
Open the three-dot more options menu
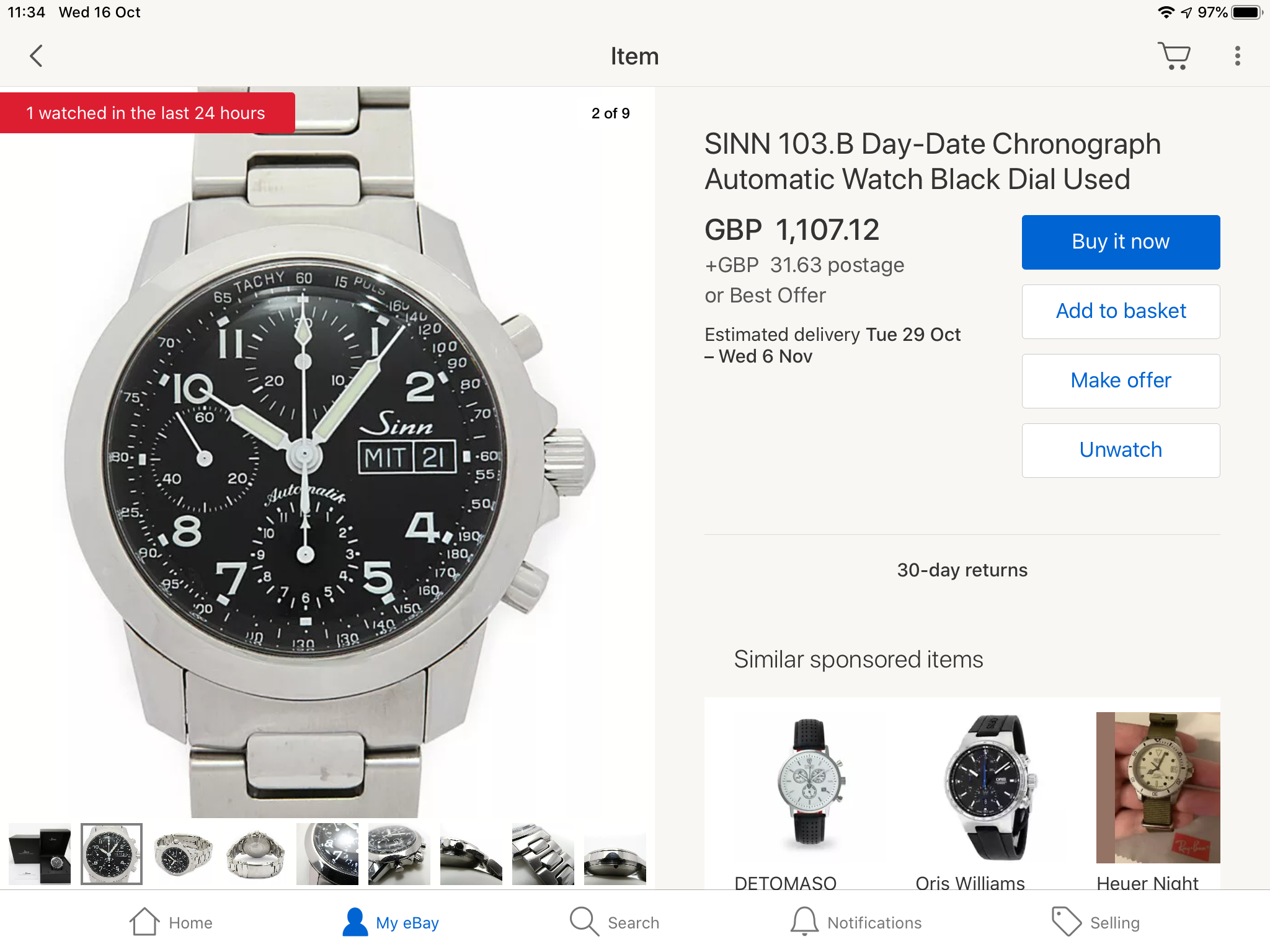click(1237, 56)
